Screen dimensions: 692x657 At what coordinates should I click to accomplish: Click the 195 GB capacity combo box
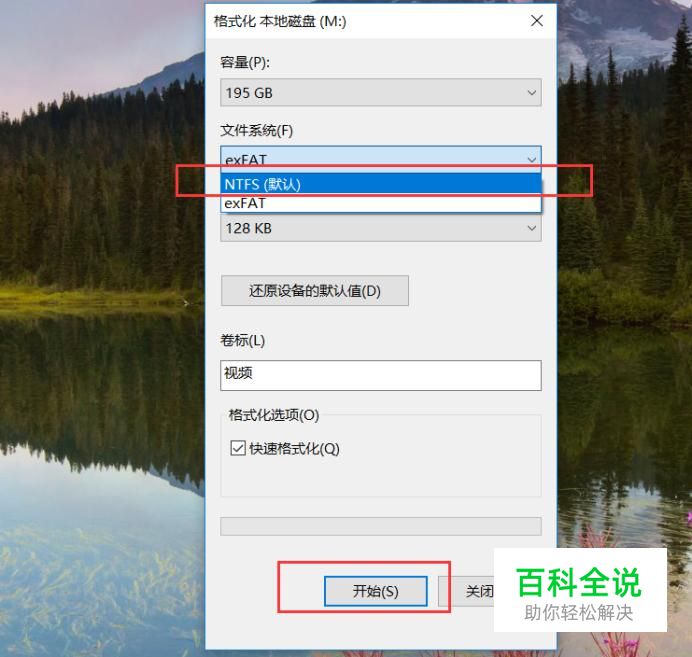tap(381, 92)
